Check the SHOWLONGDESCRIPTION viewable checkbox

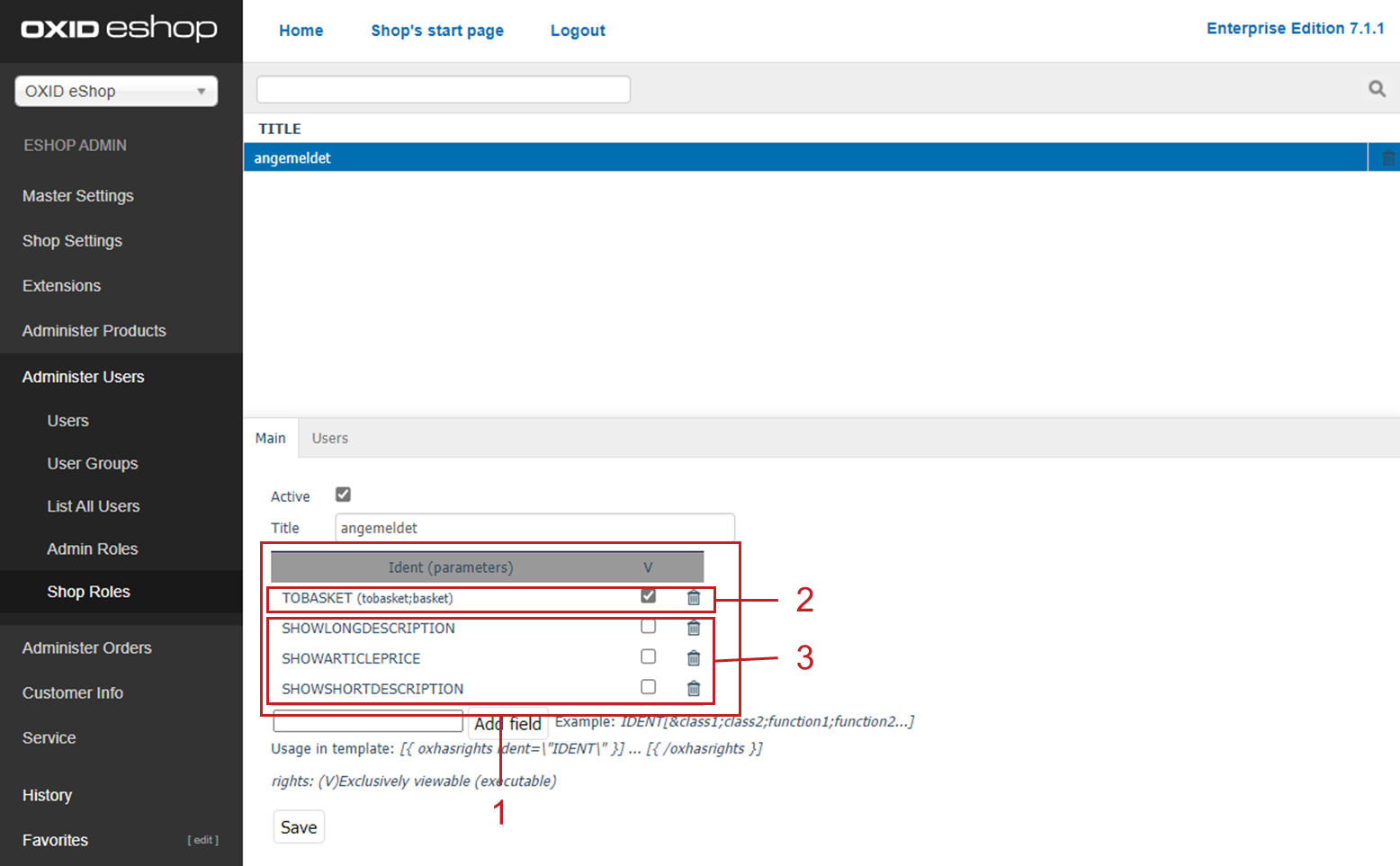(x=648, y=627)
